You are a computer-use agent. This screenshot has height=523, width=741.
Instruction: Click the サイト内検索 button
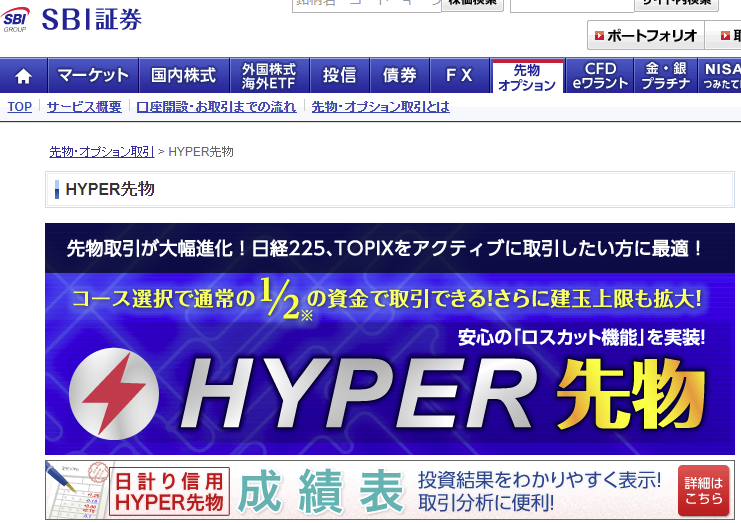pos(676,4)
